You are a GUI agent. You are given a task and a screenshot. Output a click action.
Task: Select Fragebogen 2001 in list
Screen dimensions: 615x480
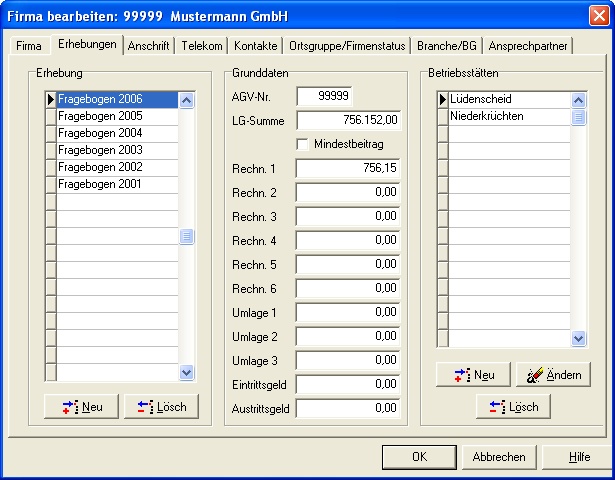pyautogui.click(x=117, y=184)
